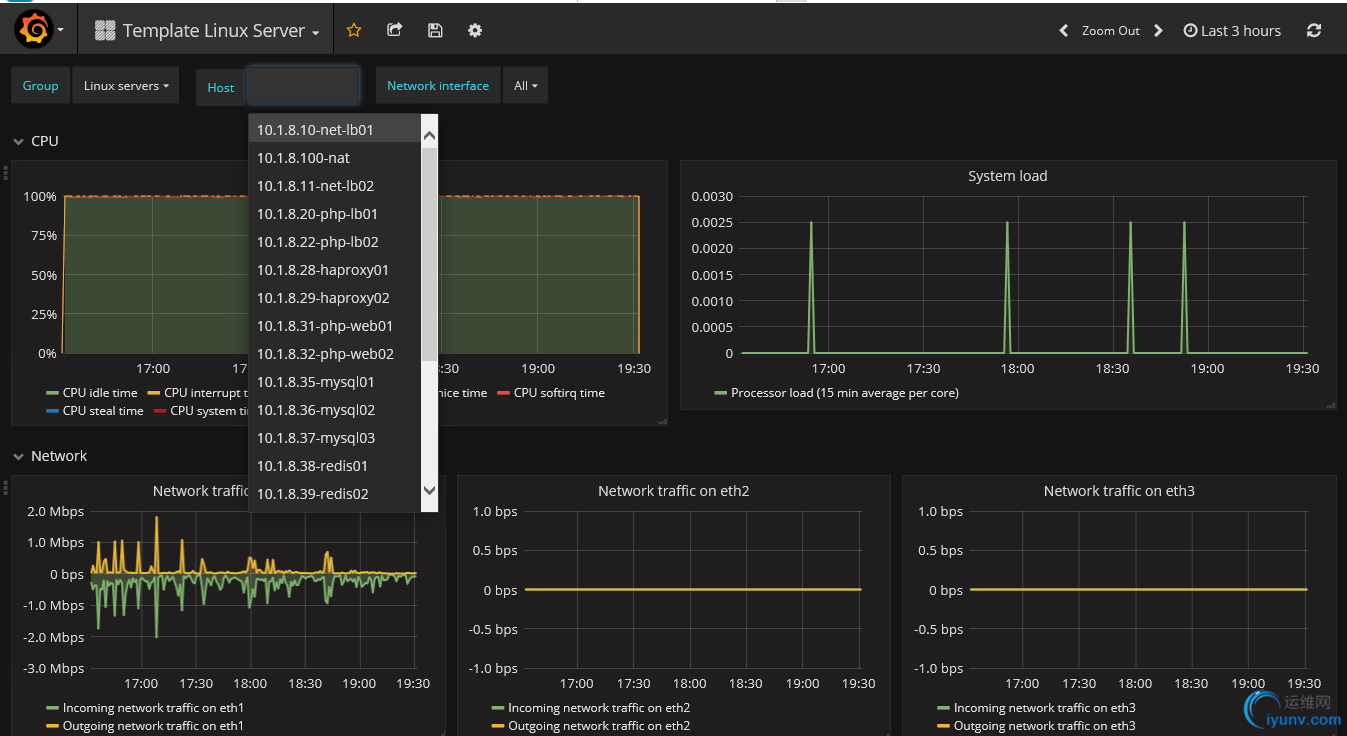Toggle Outgoing network traffic on eth3 series
1347x736 pixels.
1044,726
